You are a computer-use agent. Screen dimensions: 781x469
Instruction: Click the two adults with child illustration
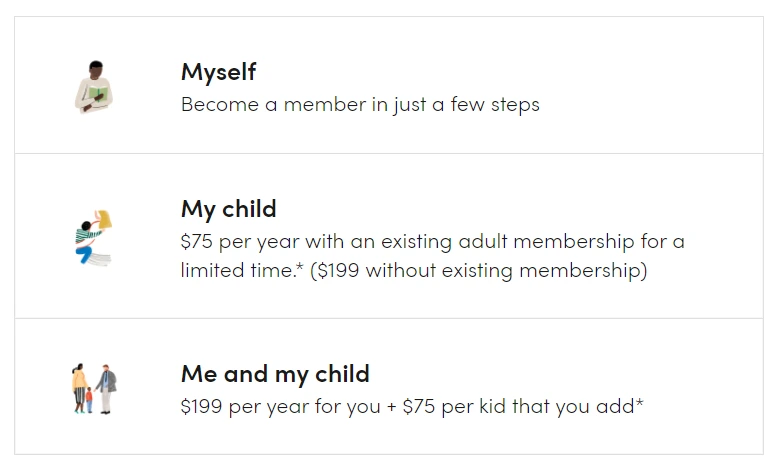pyautogui.click(x=94, y=389)
